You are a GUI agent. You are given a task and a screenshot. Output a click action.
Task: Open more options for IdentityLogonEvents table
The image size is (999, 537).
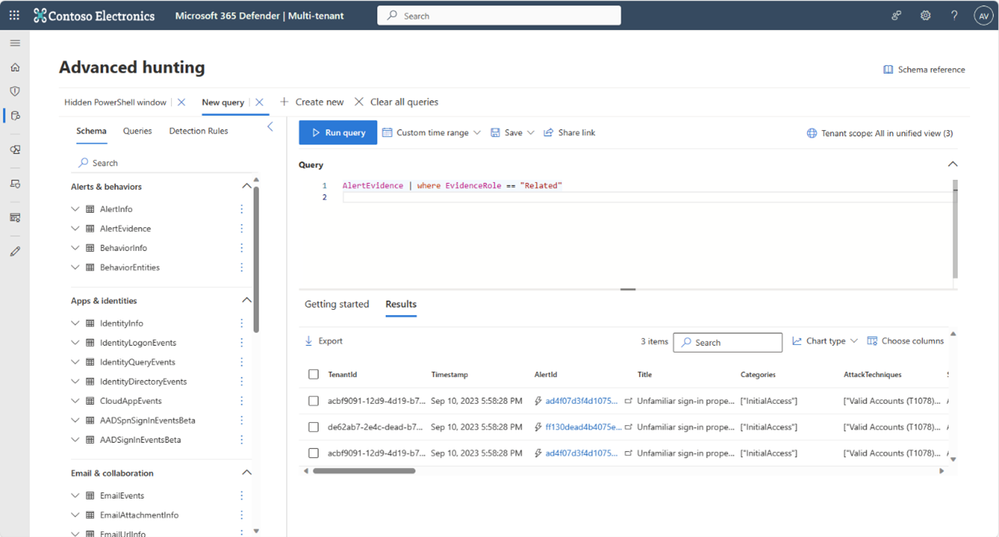[x=241, y=343]
